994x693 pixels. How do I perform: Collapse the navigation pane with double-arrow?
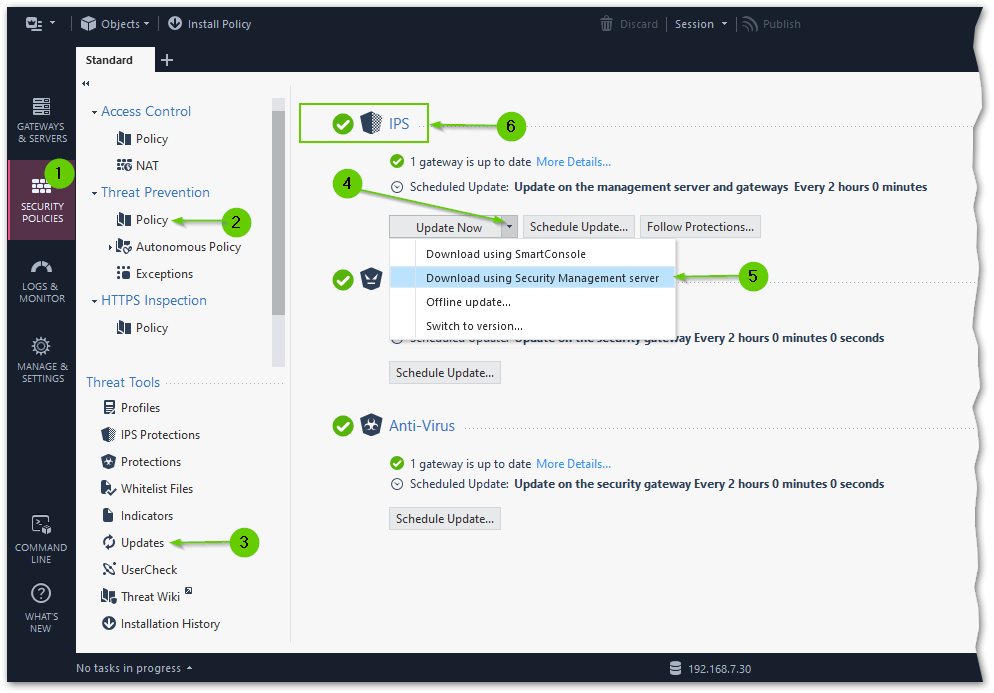click(x=86, y=83)
